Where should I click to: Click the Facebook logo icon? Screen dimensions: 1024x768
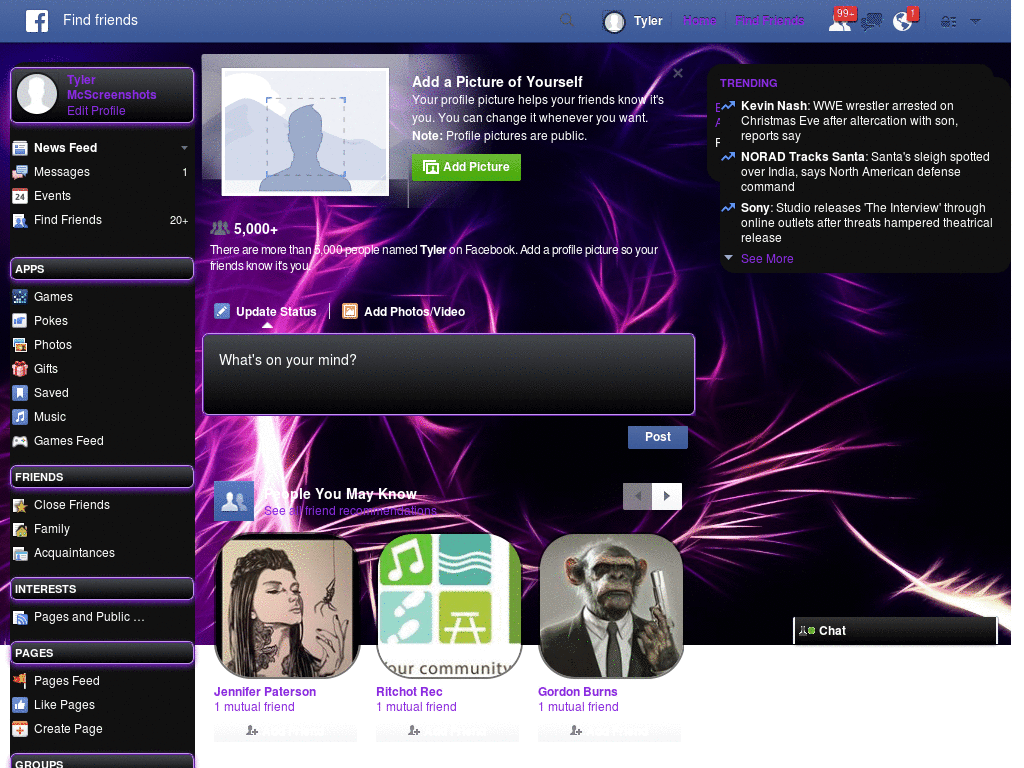pos(37,21)
